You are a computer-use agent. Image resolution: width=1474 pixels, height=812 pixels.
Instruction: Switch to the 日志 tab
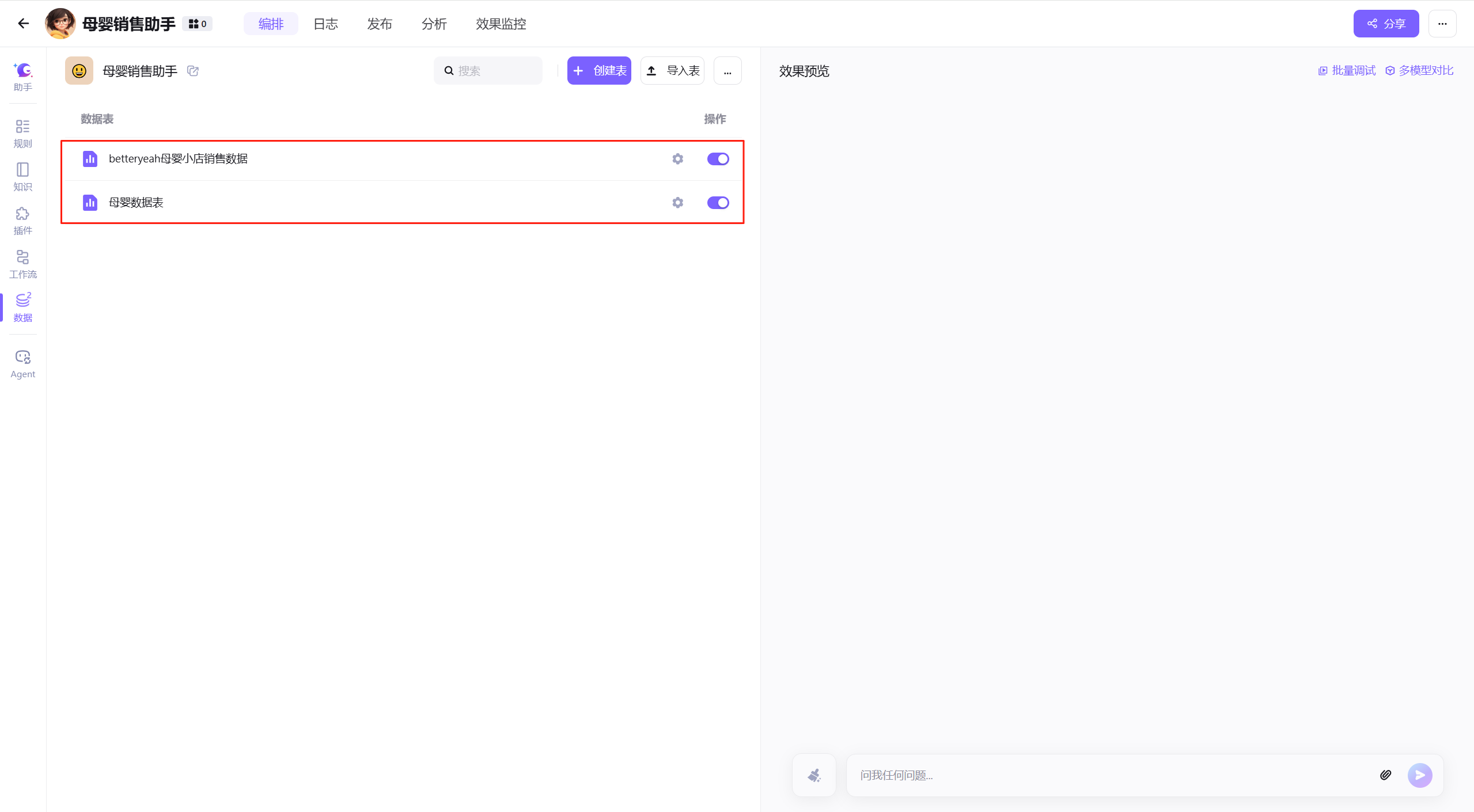pos(325,24)
